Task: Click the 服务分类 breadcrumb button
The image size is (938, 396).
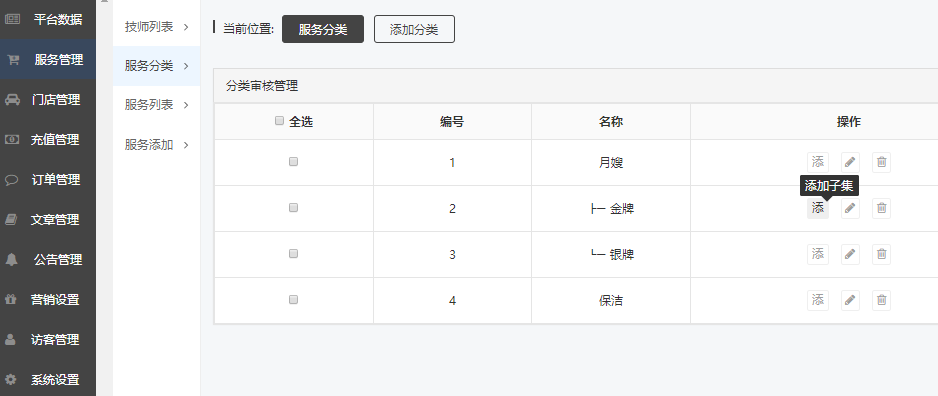Action: click(323, 29)
